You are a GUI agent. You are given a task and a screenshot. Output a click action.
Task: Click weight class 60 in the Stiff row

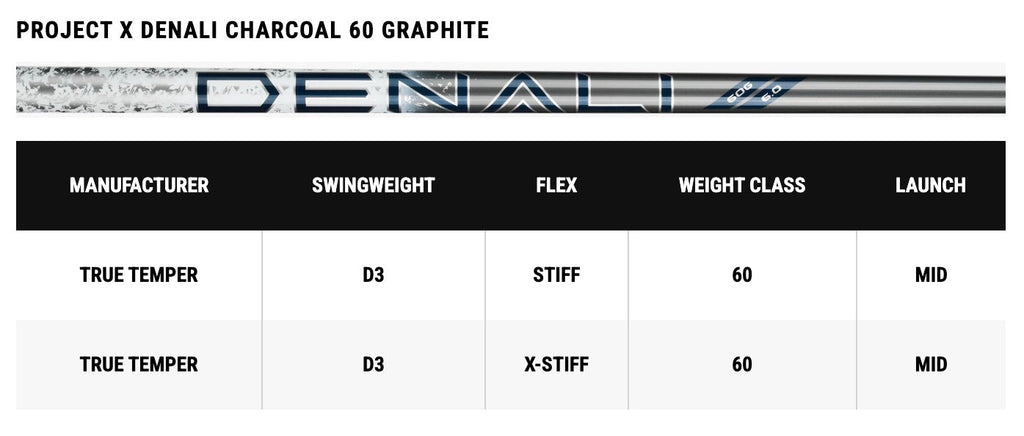(742, 275)
